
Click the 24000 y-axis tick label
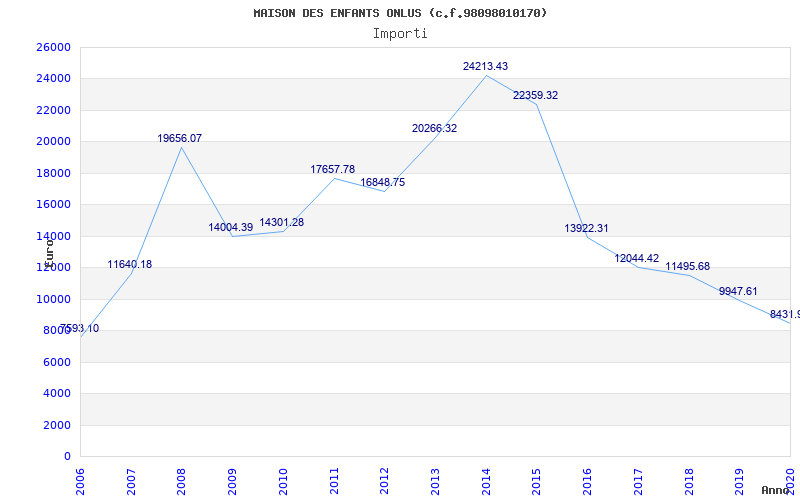point(53,79)
